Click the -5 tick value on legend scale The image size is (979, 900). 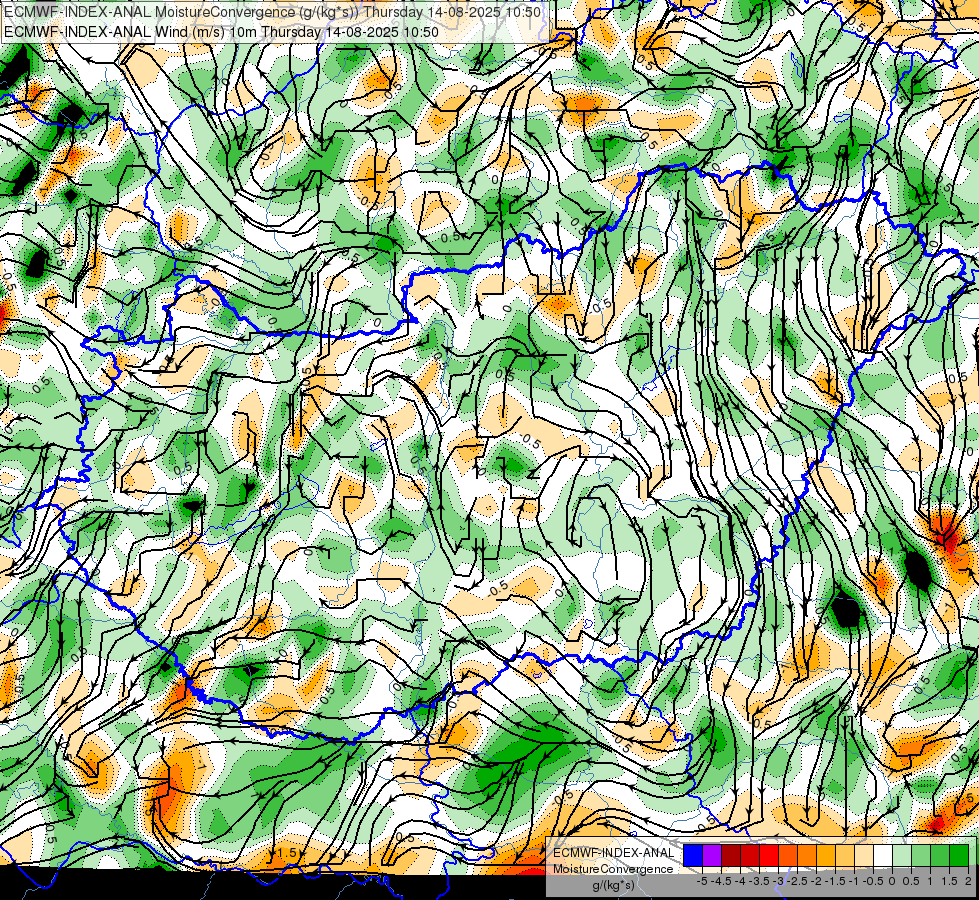(702, 881)
